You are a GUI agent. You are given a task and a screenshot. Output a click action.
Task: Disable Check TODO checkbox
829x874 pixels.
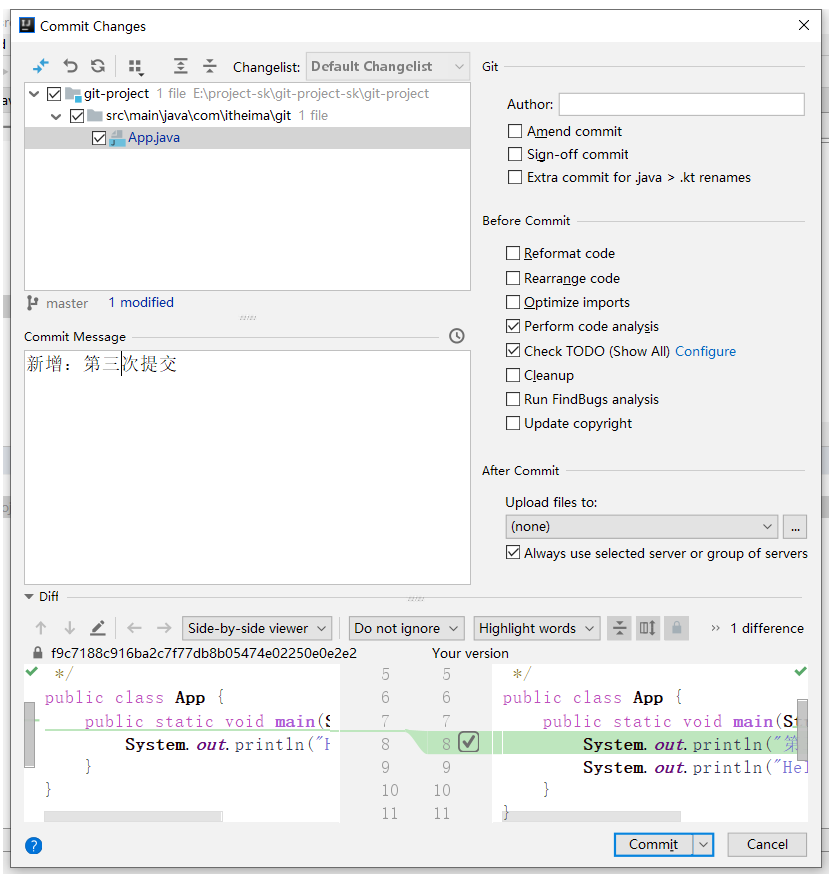coord(512,351)
